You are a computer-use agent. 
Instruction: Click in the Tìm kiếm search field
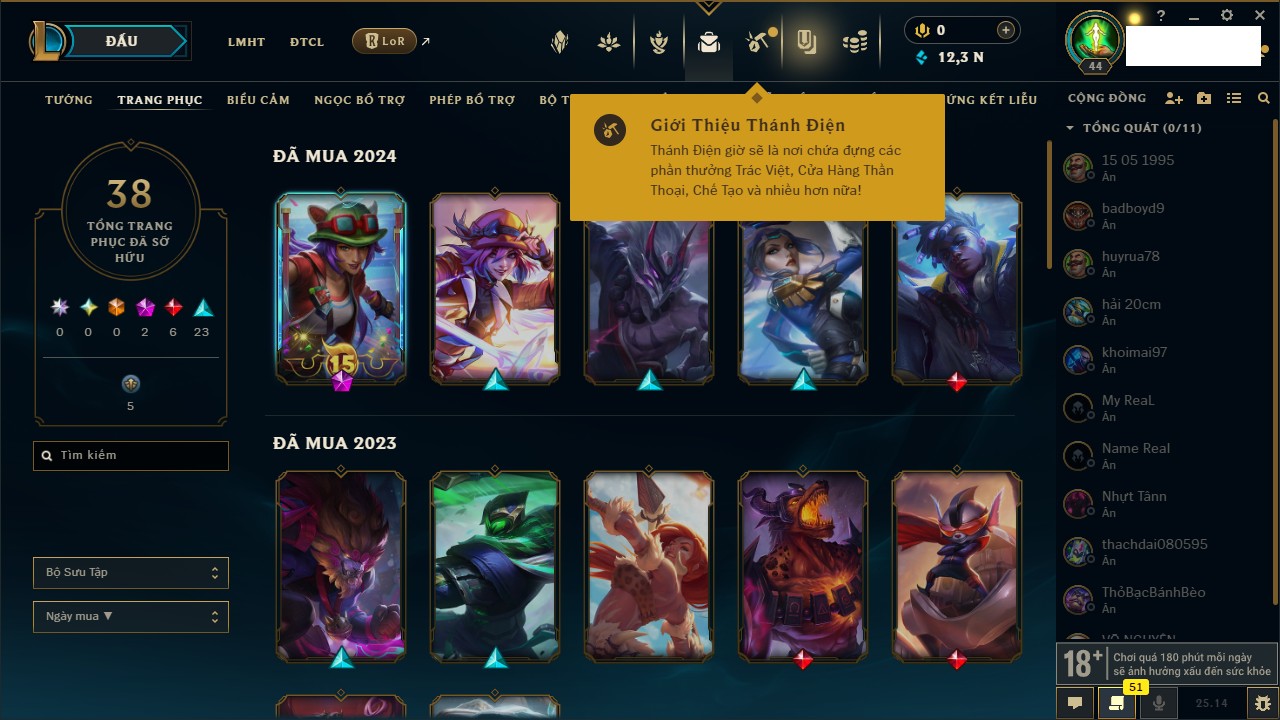131,456
